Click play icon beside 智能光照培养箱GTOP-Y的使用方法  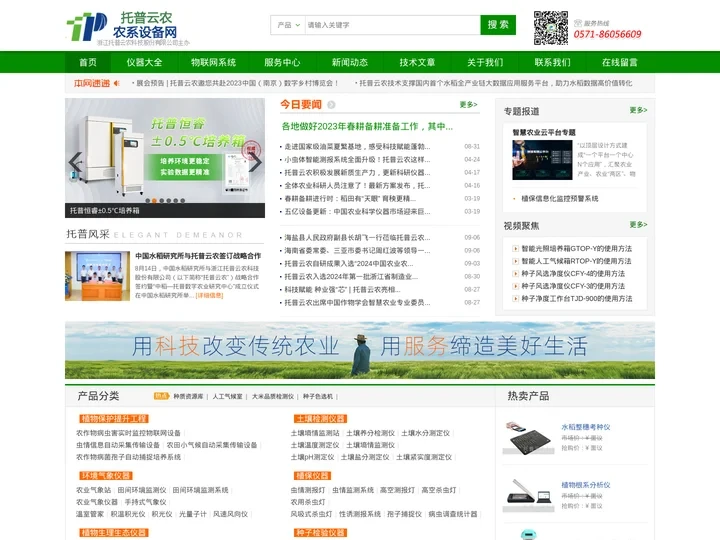(515, 248)
